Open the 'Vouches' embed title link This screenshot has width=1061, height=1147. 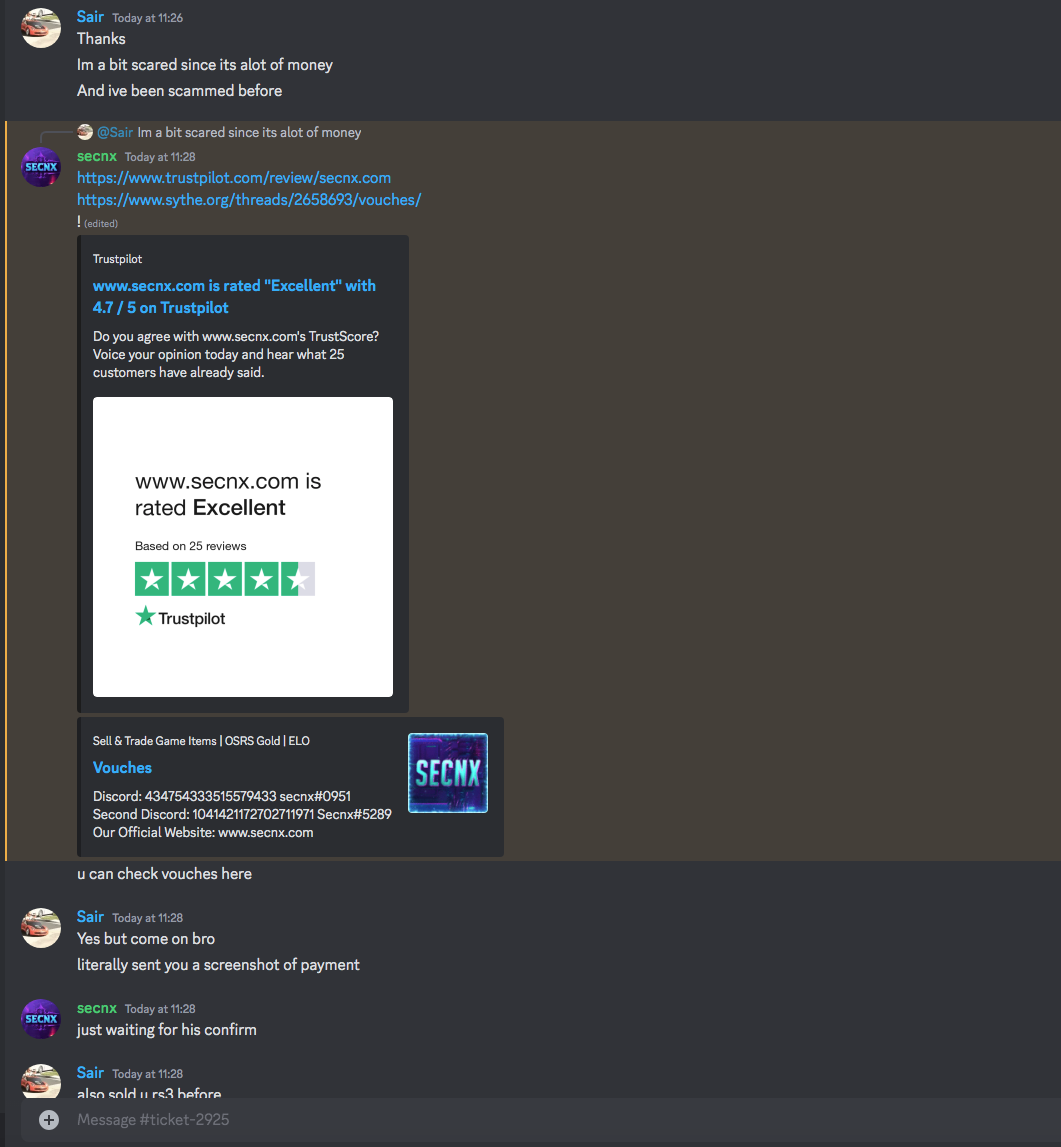click(122, 767)
